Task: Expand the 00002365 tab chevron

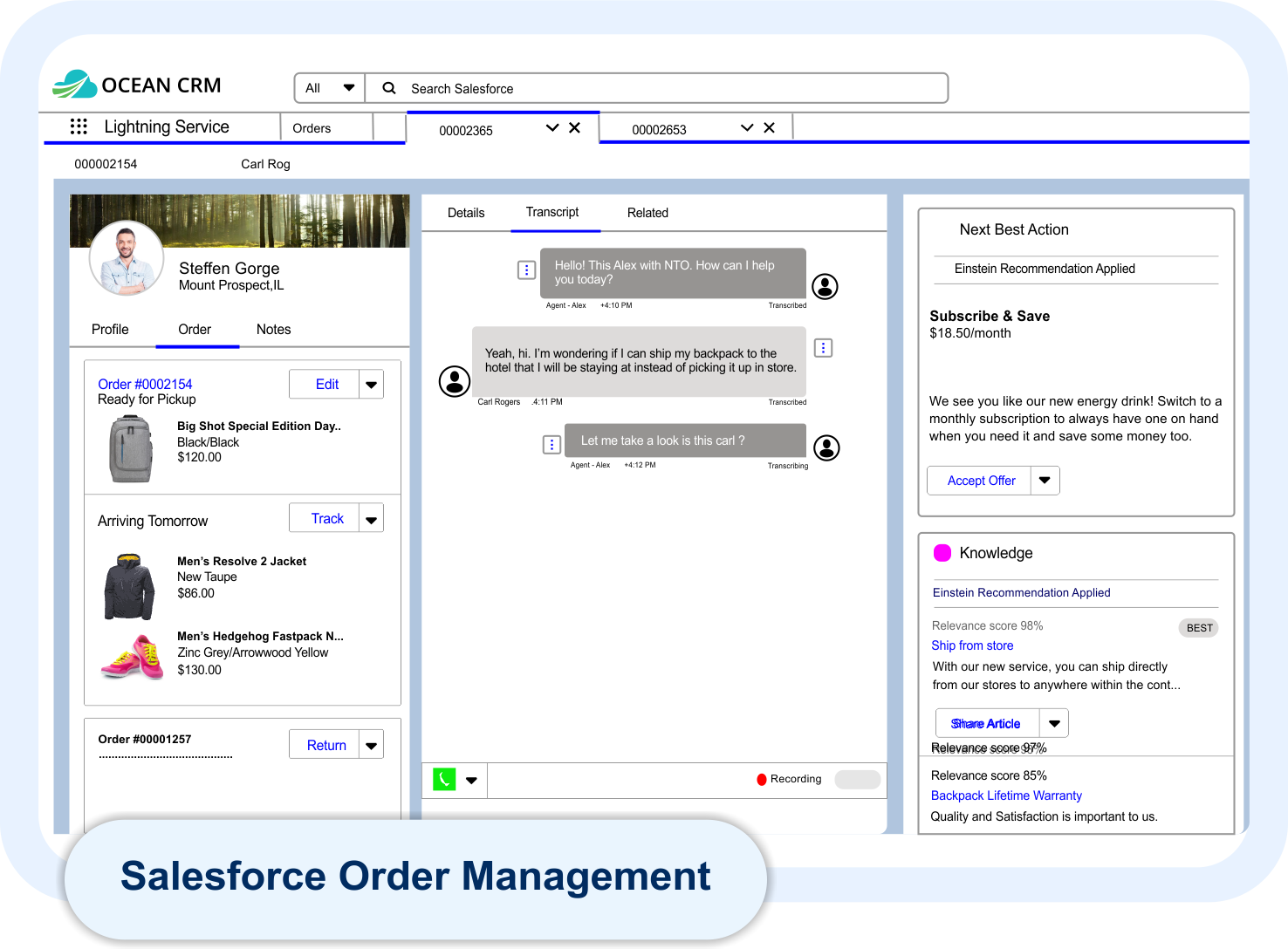Action: (x=552, y=127)
